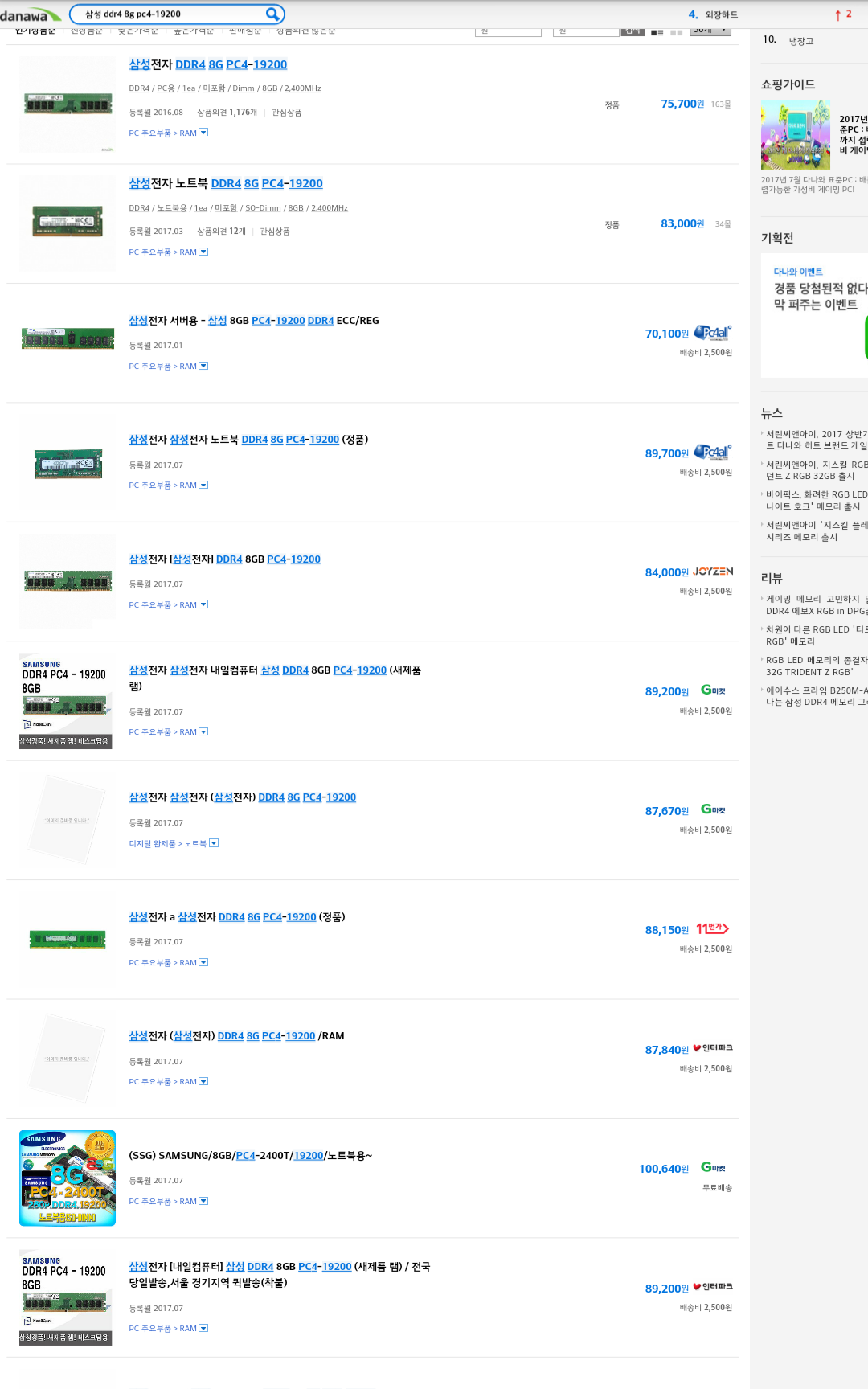The height and width of the screenshot is (1389, 868).
Task: Open 인터파크 logo next to 87,840원 price
Action: (x=713, y=1048)
